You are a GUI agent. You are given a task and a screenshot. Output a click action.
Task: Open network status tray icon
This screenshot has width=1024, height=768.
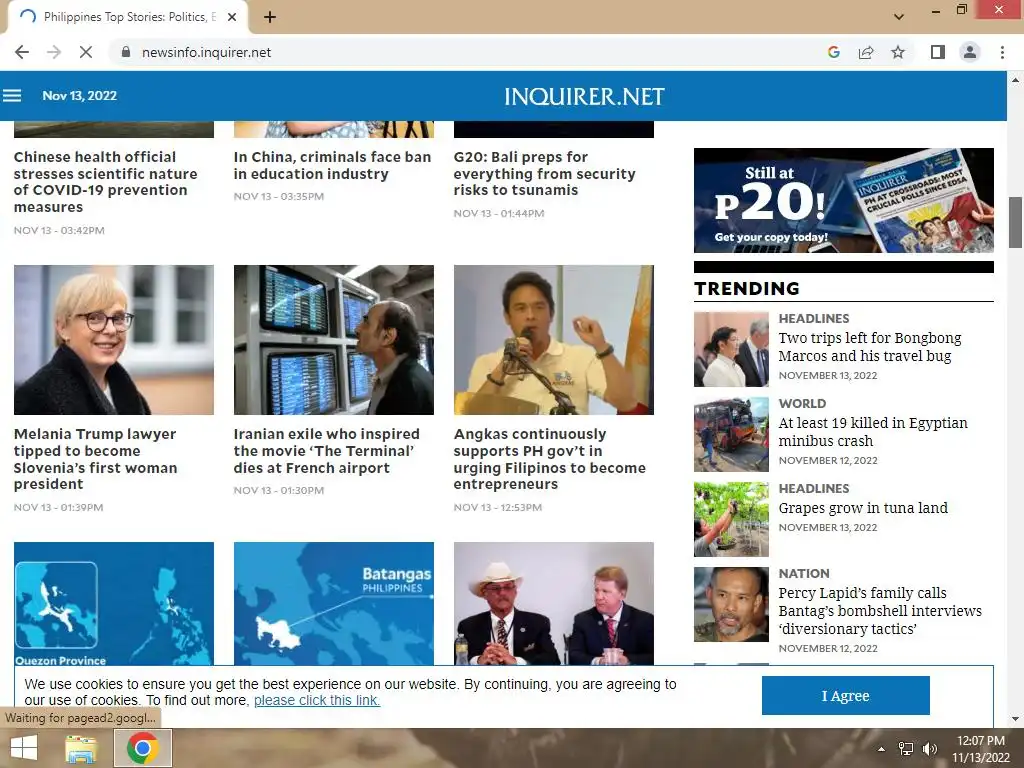pos(906,749)
